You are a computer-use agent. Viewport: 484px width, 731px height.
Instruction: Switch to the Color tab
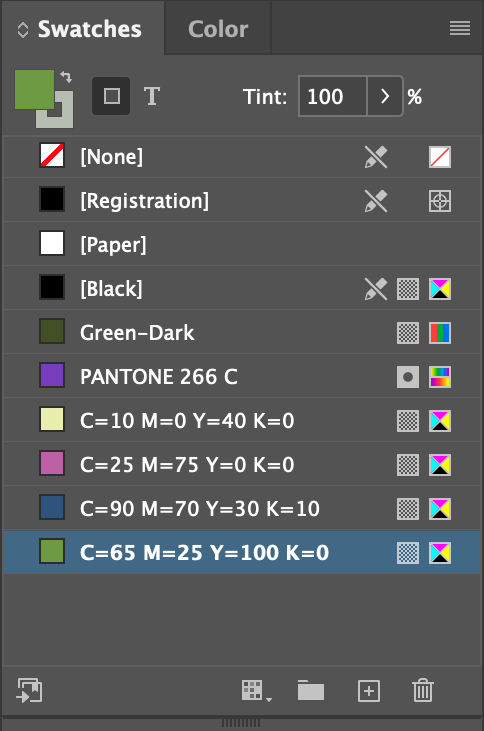(218, 29)
